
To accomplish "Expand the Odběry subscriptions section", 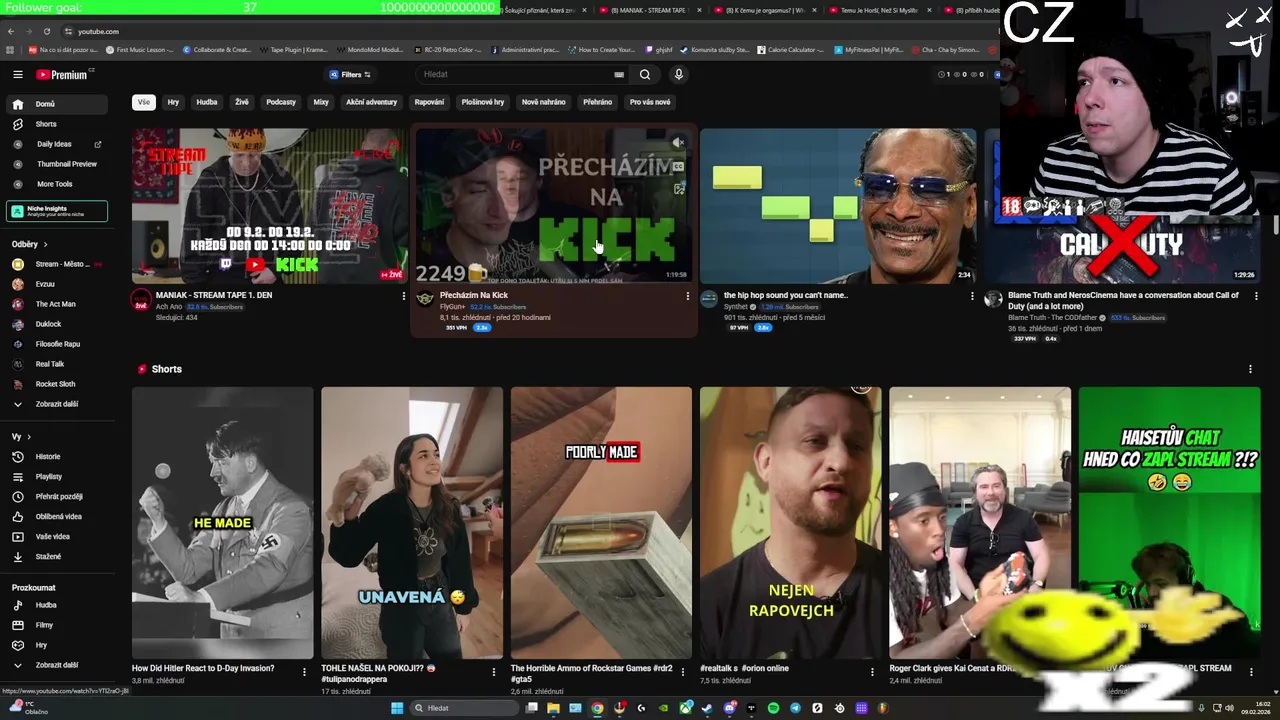I will [30, 244].
